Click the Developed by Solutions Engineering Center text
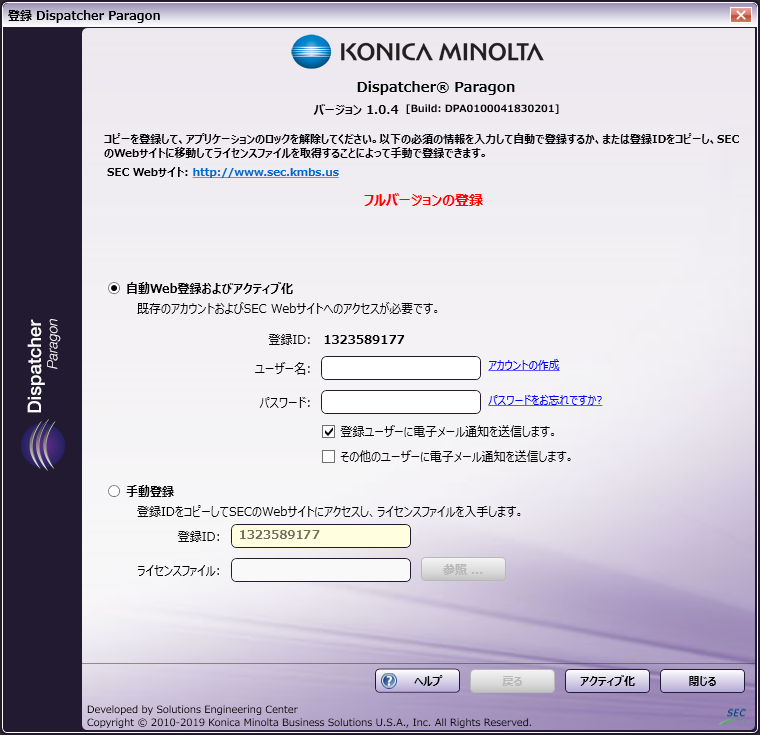 tap(192, 709)
